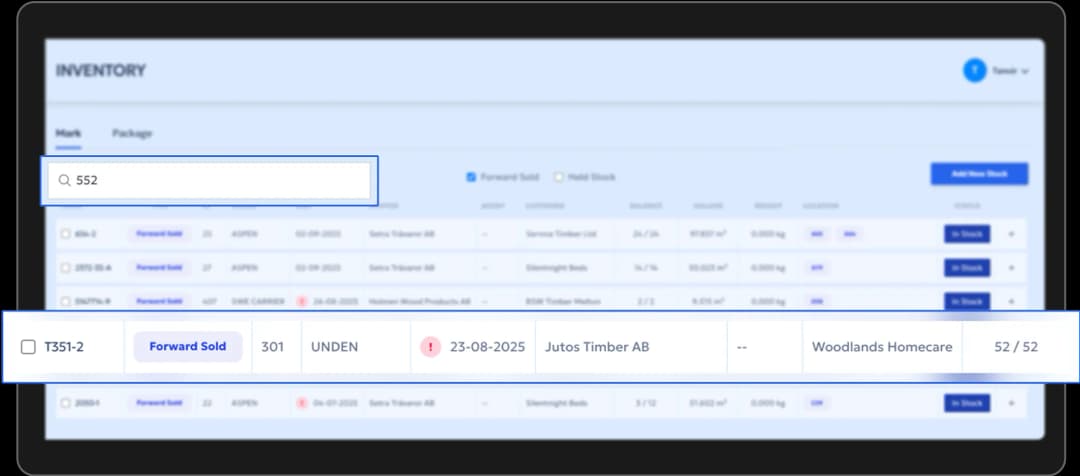Click the location tag in second row
This screenshot has height=476, width=1080.
817,268
